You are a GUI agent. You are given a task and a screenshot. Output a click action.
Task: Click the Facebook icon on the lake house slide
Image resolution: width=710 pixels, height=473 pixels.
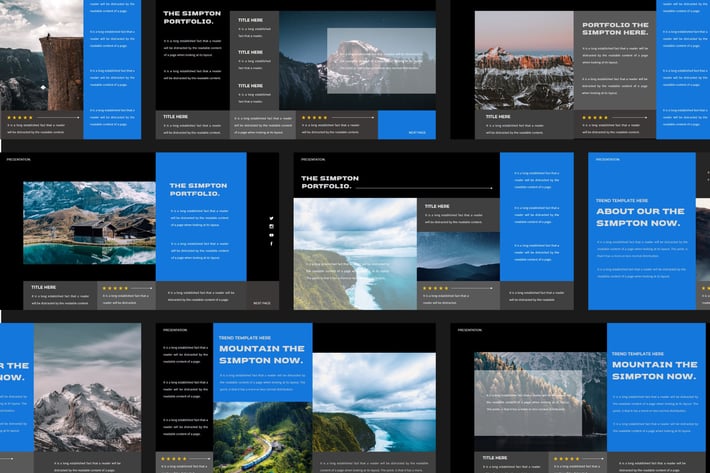tap(271, 244)
